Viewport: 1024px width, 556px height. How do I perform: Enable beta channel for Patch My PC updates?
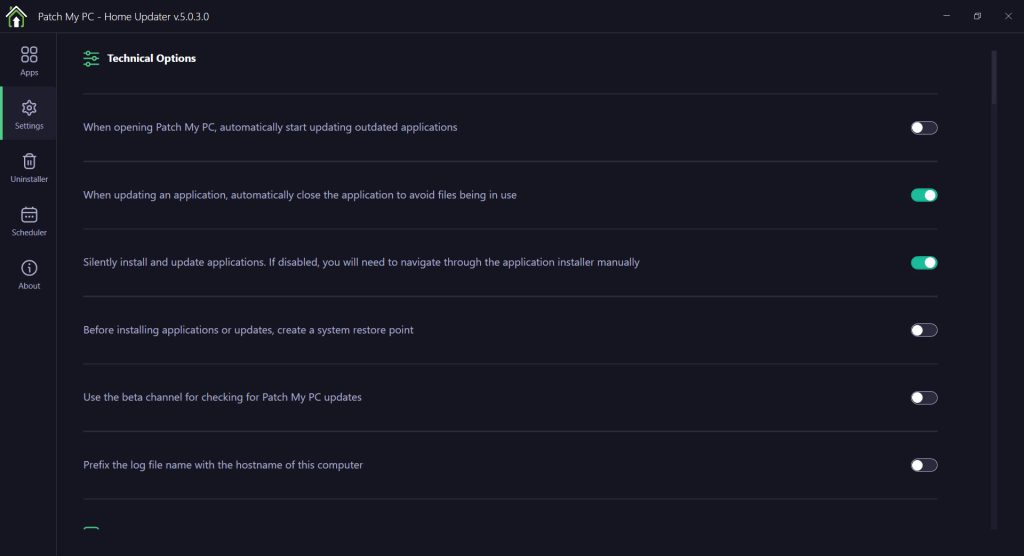pos(924,398)
